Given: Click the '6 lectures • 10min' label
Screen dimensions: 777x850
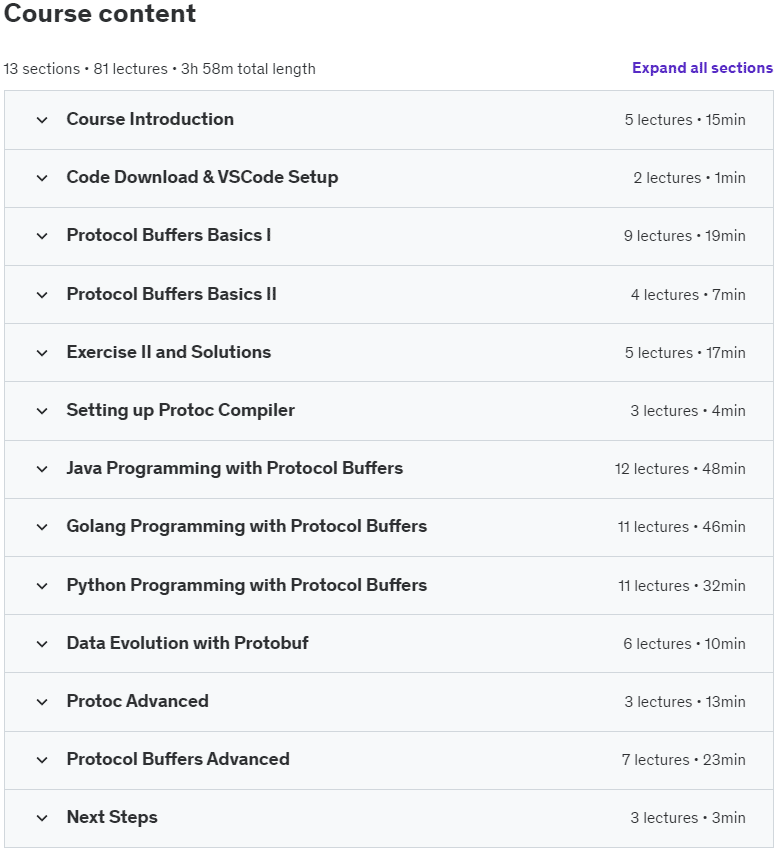Looking at the screenshot, I should coord(684,644).
